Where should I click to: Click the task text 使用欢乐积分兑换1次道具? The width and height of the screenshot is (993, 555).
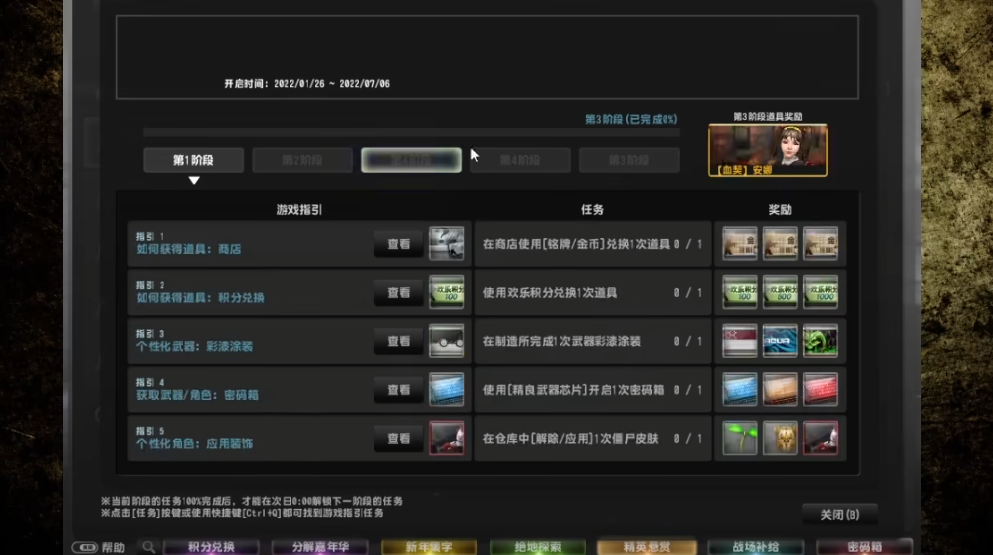tap(550, 293)
